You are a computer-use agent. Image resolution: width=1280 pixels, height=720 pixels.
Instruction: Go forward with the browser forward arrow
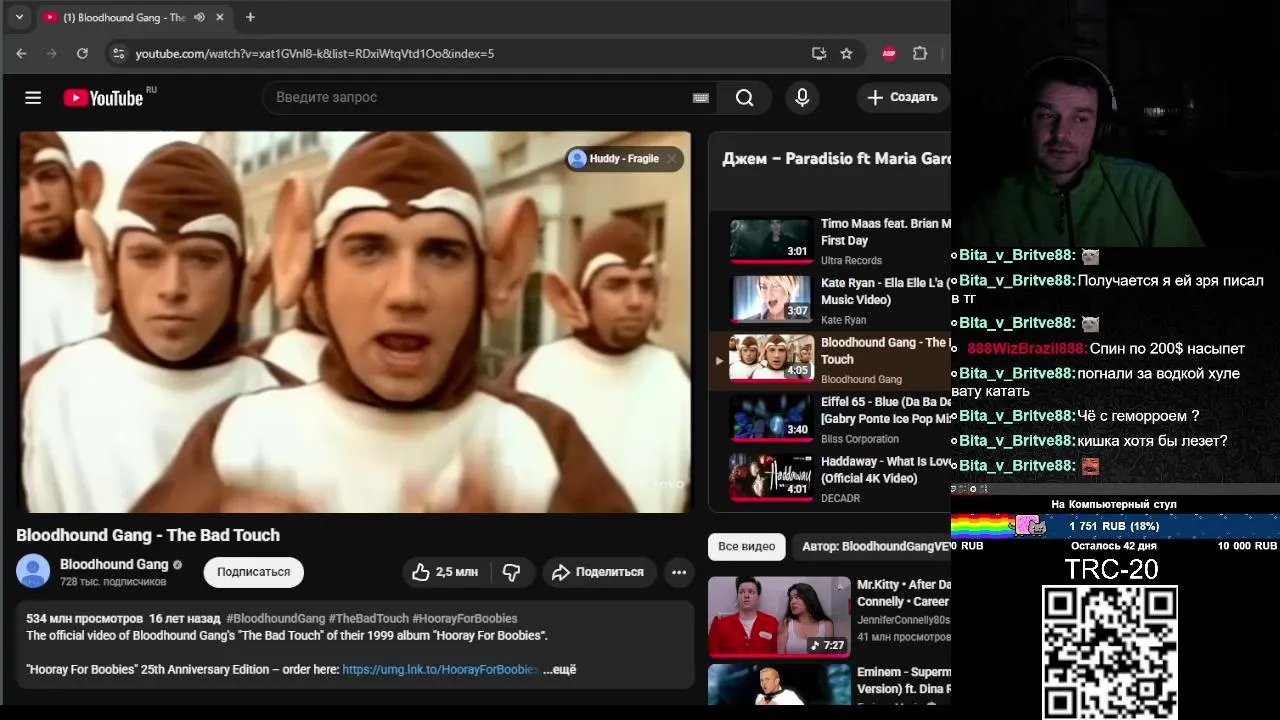[x=51, y=53]
